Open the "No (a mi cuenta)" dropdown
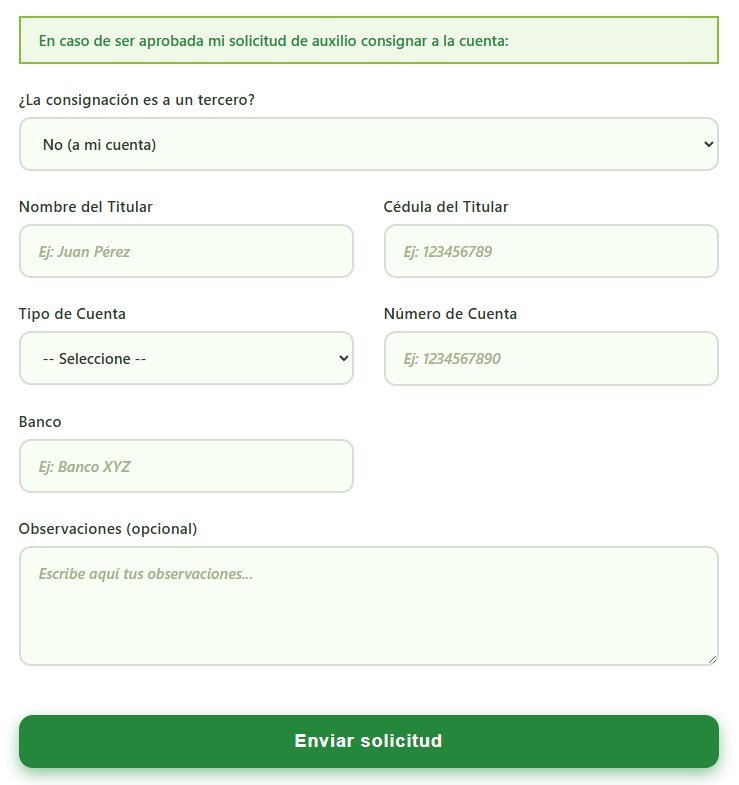The image size is (739, 785). click(368, 144)
